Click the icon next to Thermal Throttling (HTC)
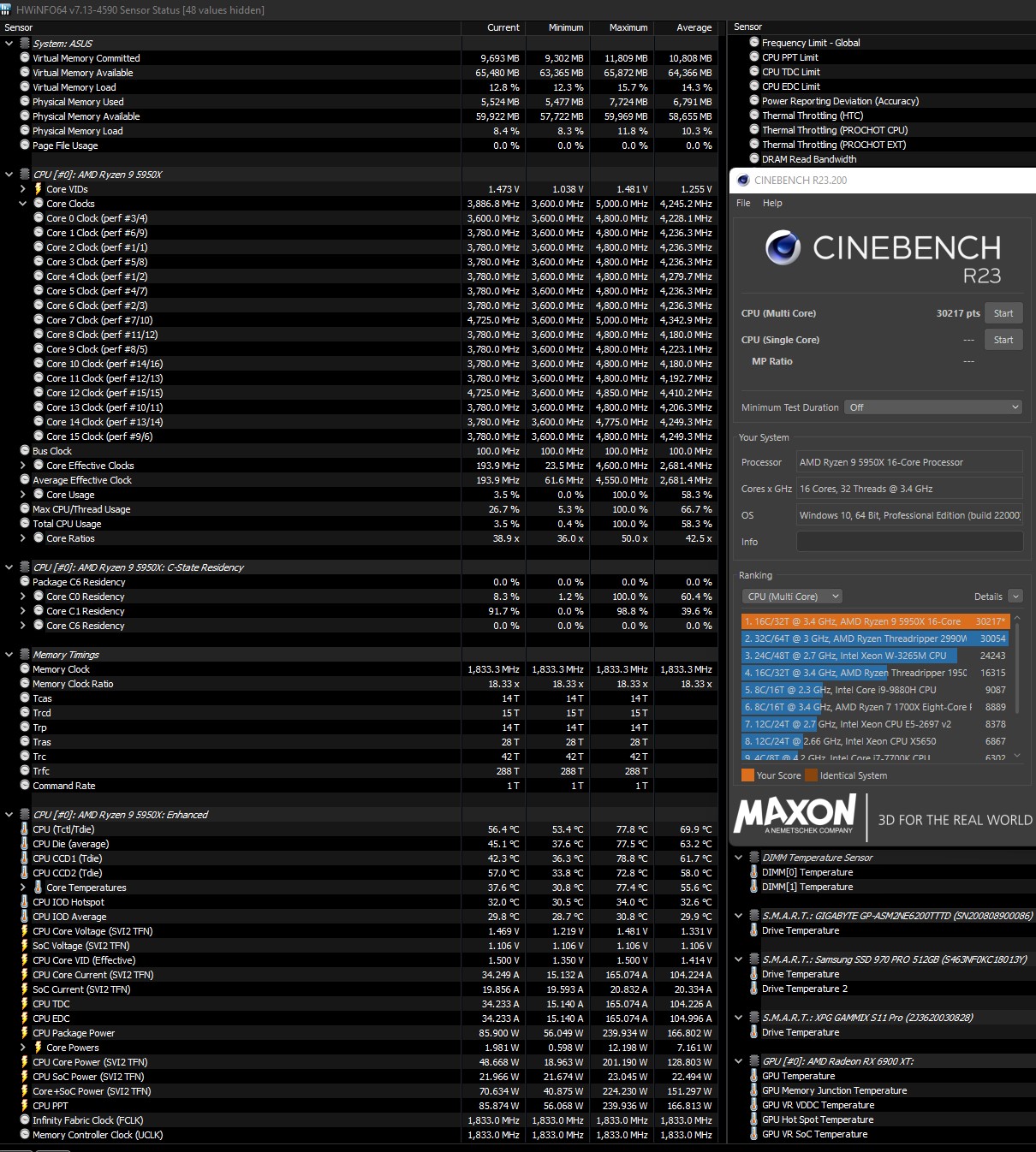The image size is (1036, 1152). pyautogui.click(x=754, y=115)
